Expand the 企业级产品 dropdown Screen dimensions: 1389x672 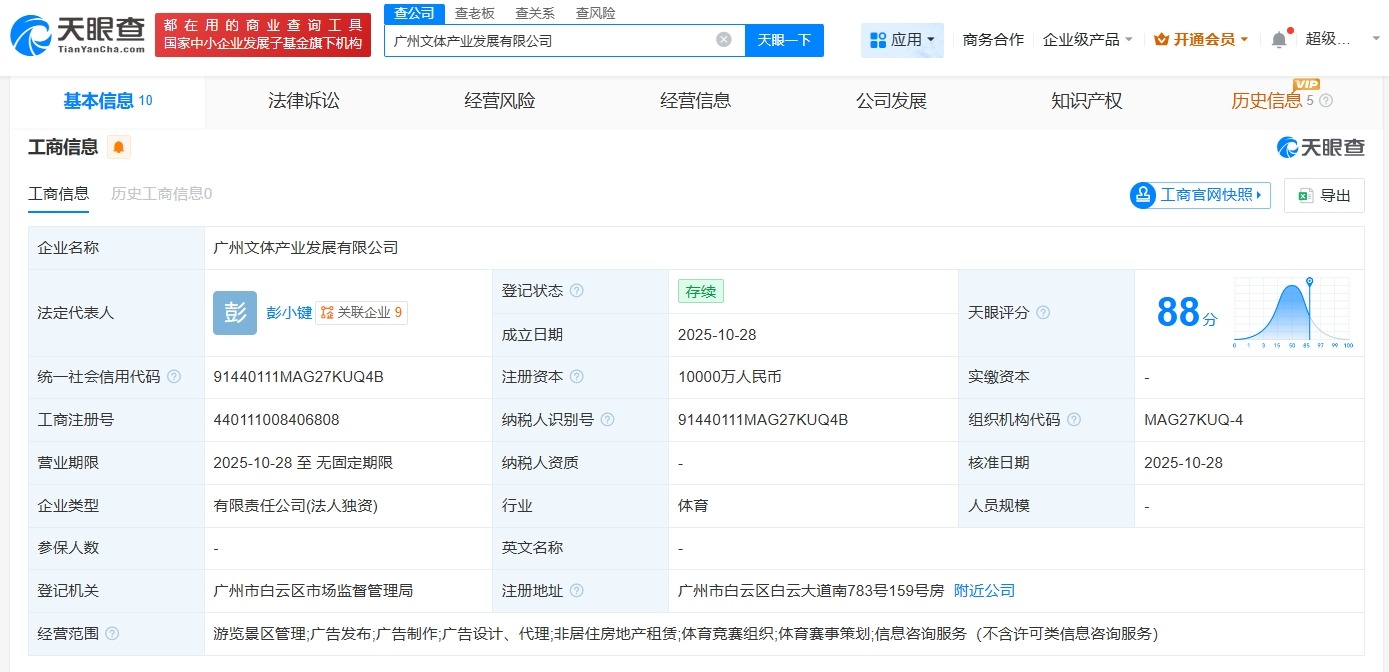point(1087,39)
